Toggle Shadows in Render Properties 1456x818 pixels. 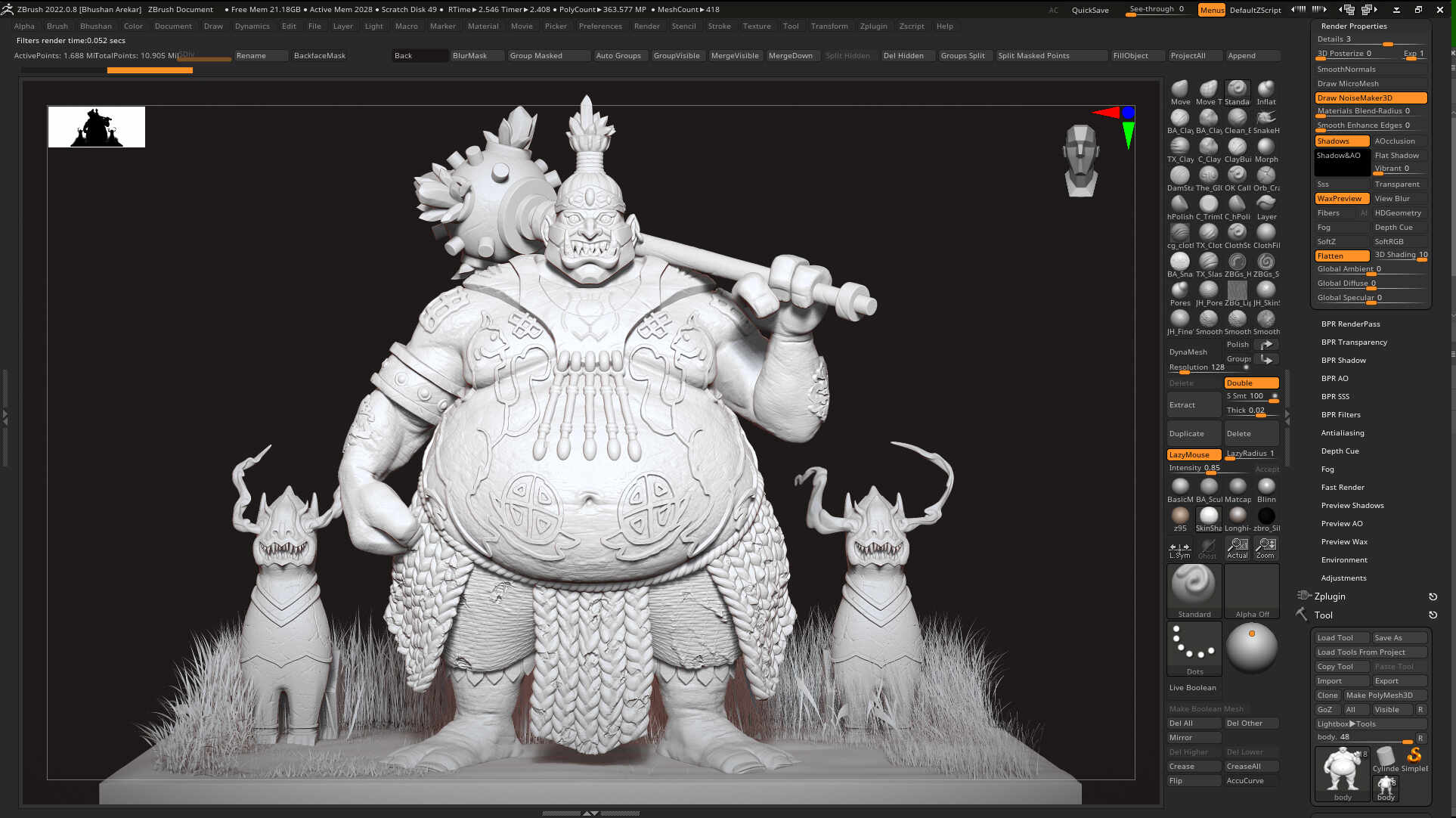pos(1342,141)
